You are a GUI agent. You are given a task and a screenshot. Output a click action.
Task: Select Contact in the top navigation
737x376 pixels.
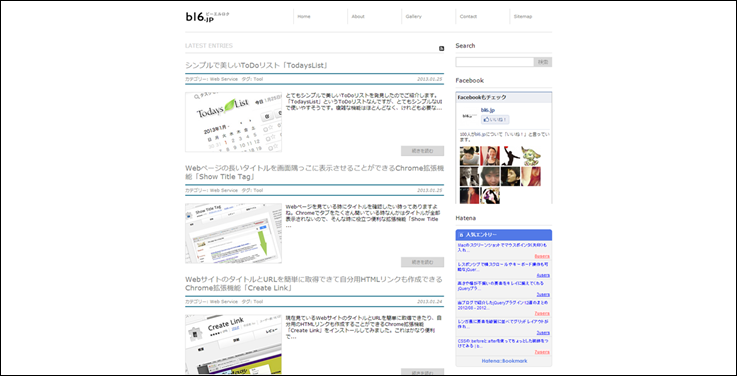pos(468,16)
